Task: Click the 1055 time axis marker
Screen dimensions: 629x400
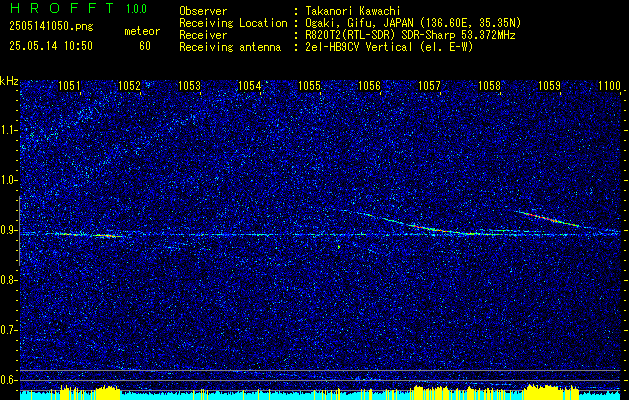Action: pyautogui.click(x=310, y=86)
